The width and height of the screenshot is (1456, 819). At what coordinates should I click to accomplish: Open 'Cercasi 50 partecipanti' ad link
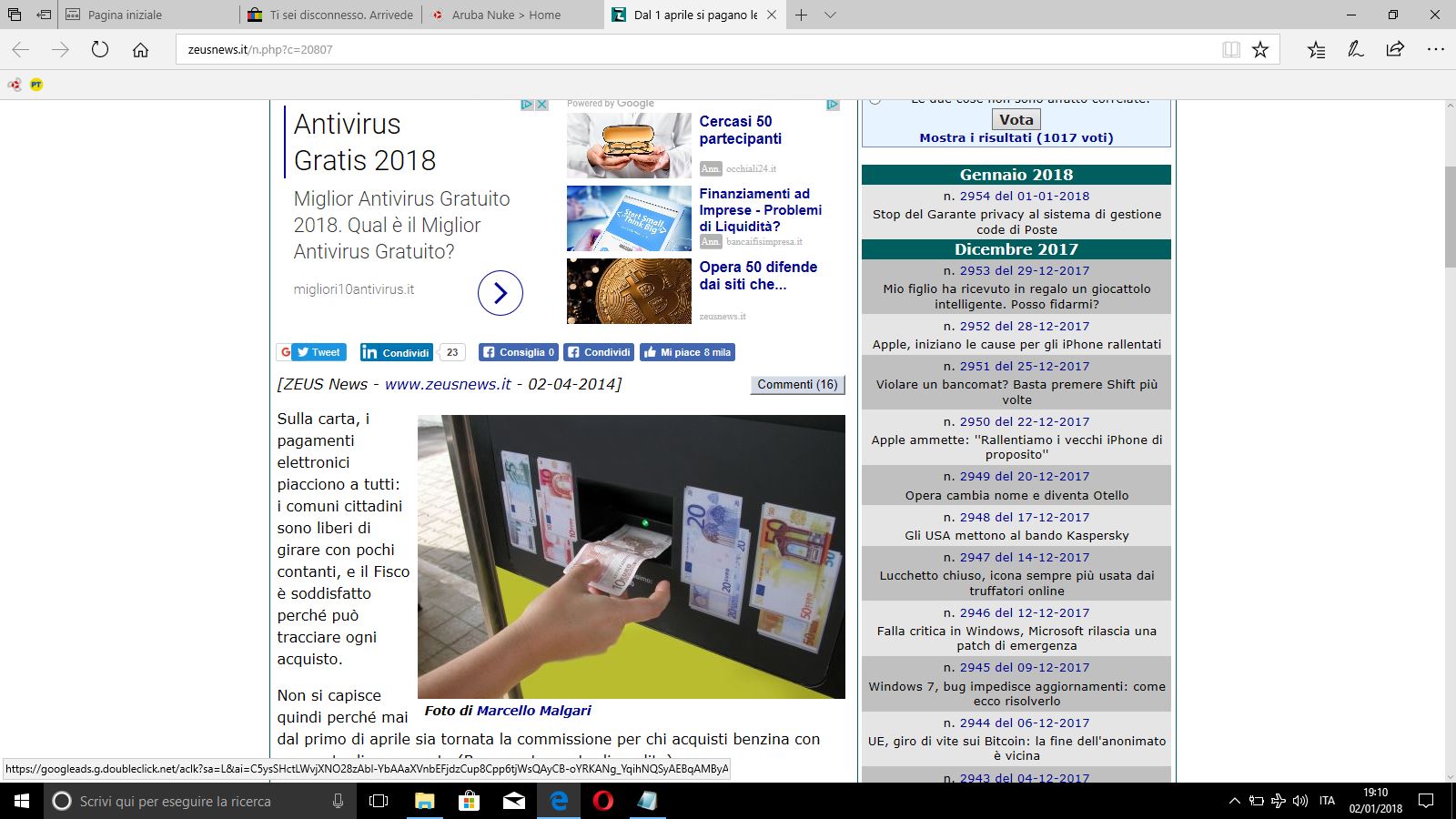[740, 130]
